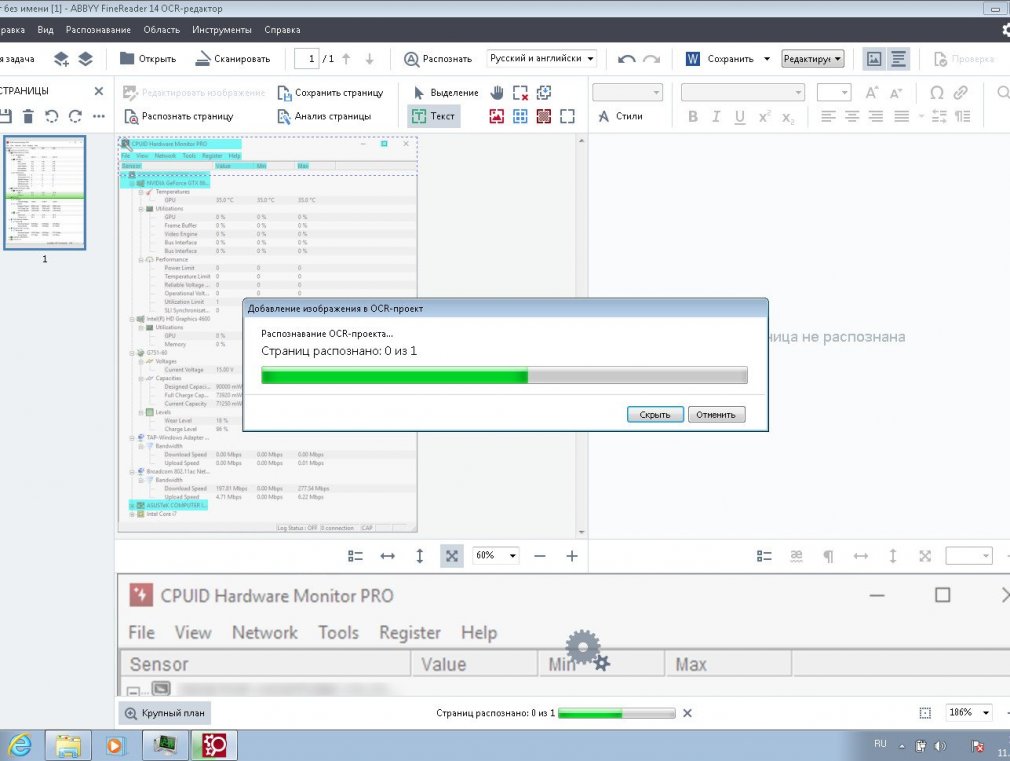
Task: Toggle Крупный план close-up pane
Action: pyautogui.click(x=165, y=713)
